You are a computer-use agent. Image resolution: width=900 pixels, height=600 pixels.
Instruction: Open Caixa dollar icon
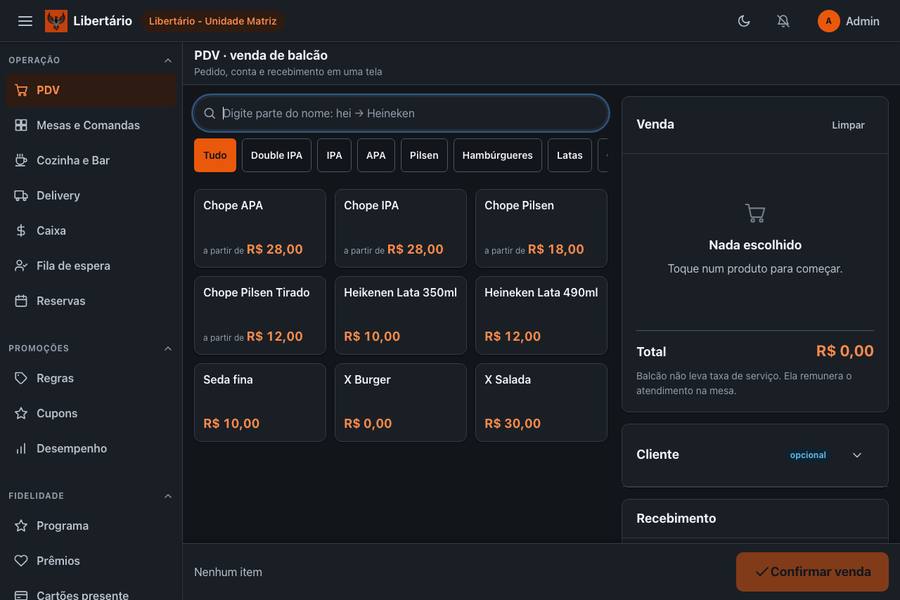(21, 231)
